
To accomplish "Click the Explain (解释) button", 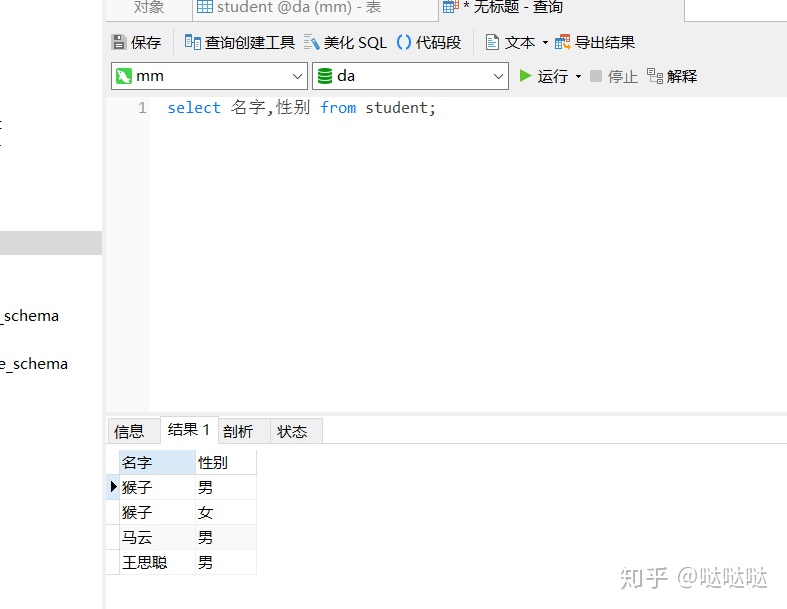I will click(672, 76).
